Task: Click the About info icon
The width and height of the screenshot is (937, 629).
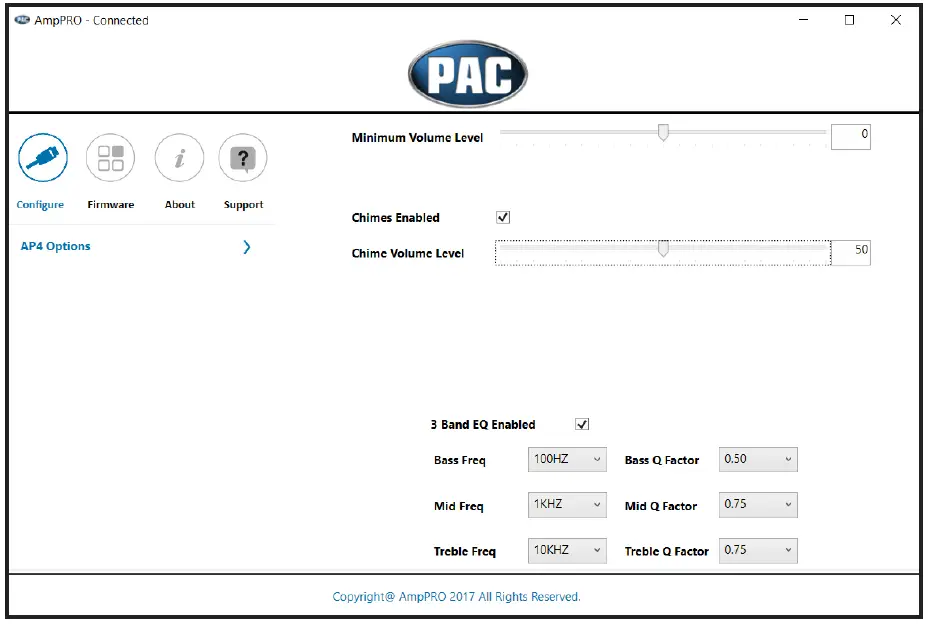Action: click(x=178, y=157)
